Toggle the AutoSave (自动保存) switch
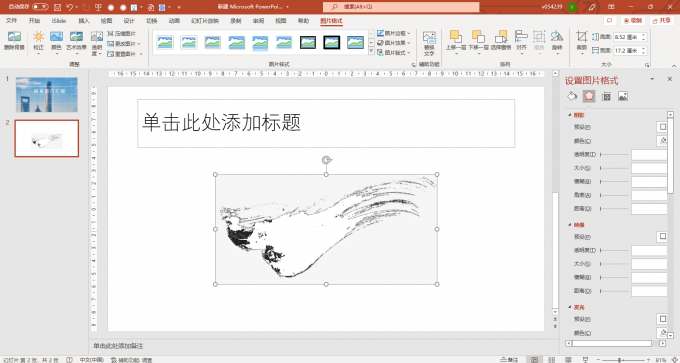This screenshot has width=680, height=363. point(40,7)
